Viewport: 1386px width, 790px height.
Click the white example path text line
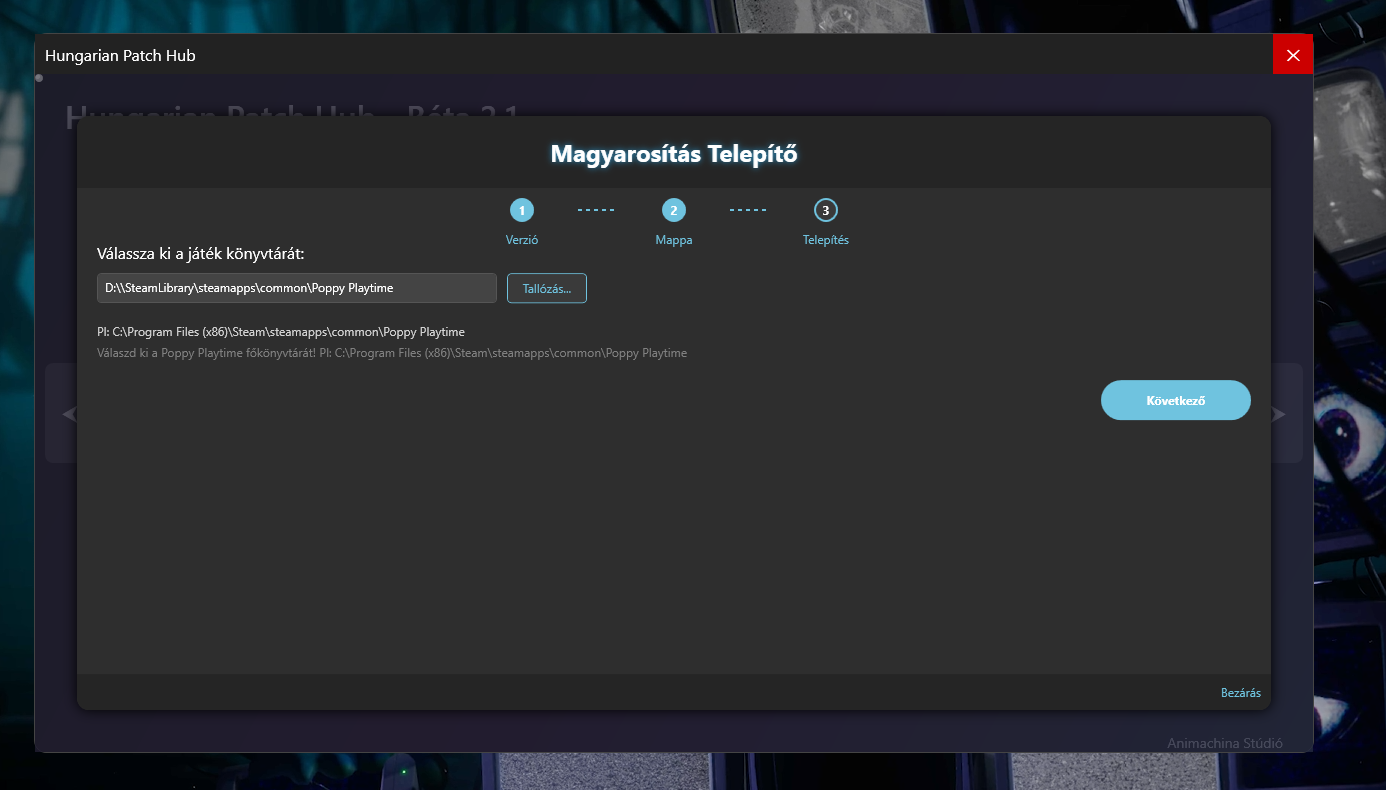point(281,332)
